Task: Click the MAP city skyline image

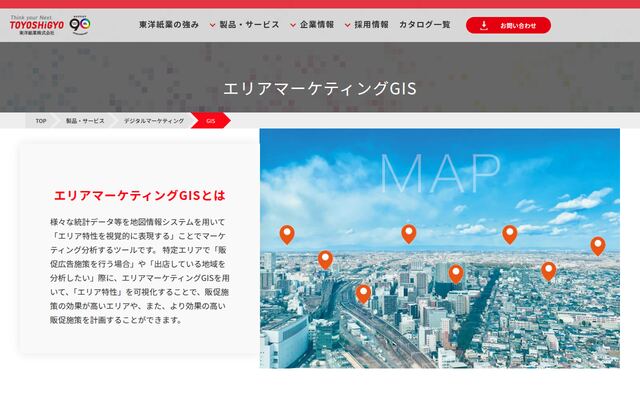Action: (440, 248)
